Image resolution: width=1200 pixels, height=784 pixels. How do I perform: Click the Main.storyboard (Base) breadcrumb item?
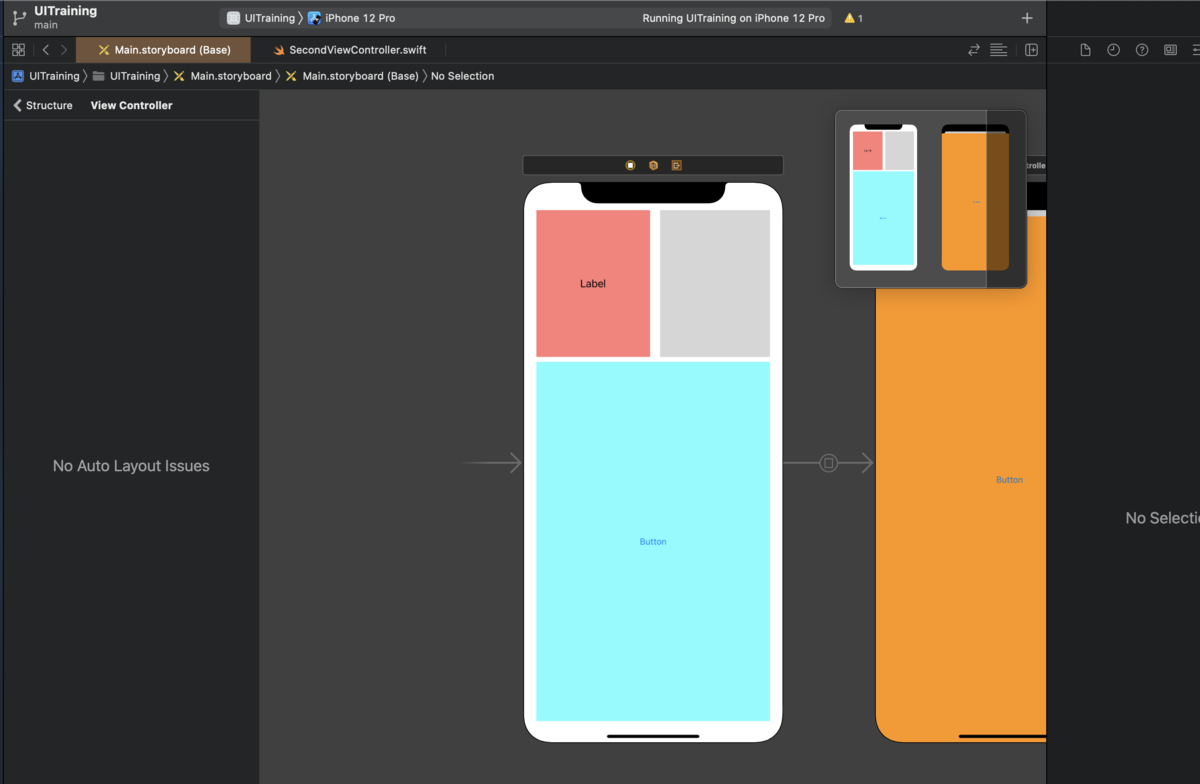352,76
